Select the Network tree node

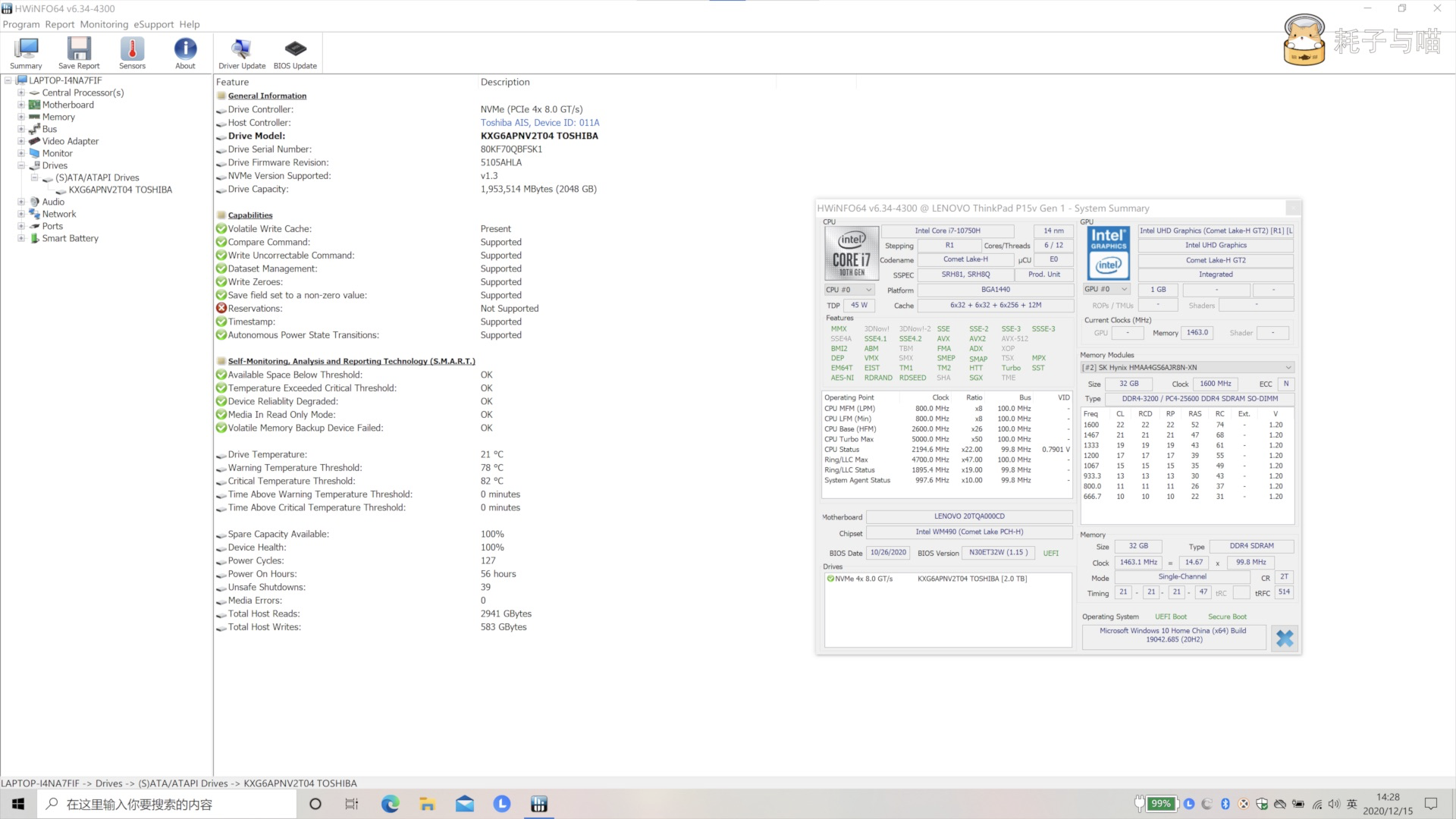point(59,214)
